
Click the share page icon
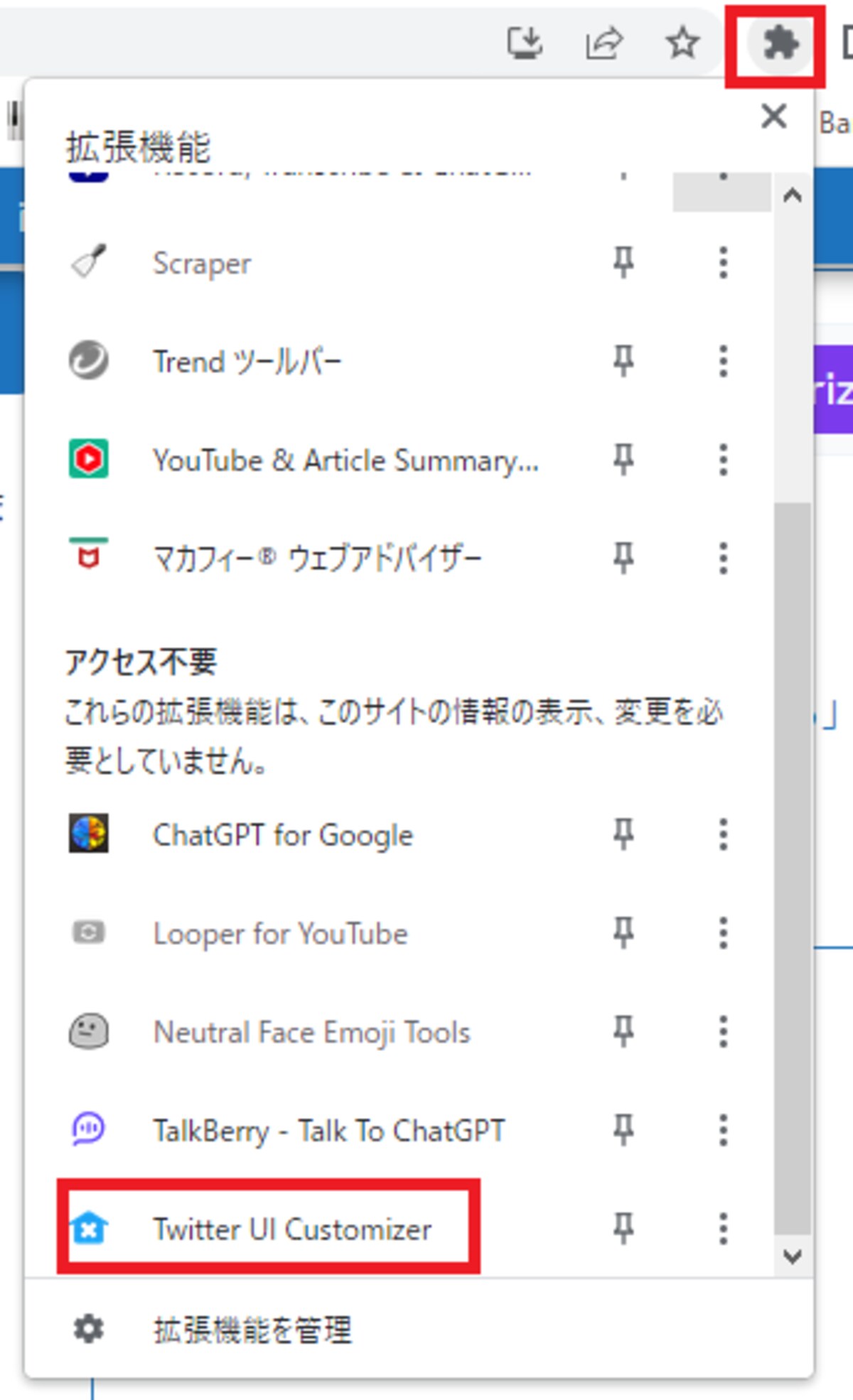pyautogui.click(x=604, y=43)
